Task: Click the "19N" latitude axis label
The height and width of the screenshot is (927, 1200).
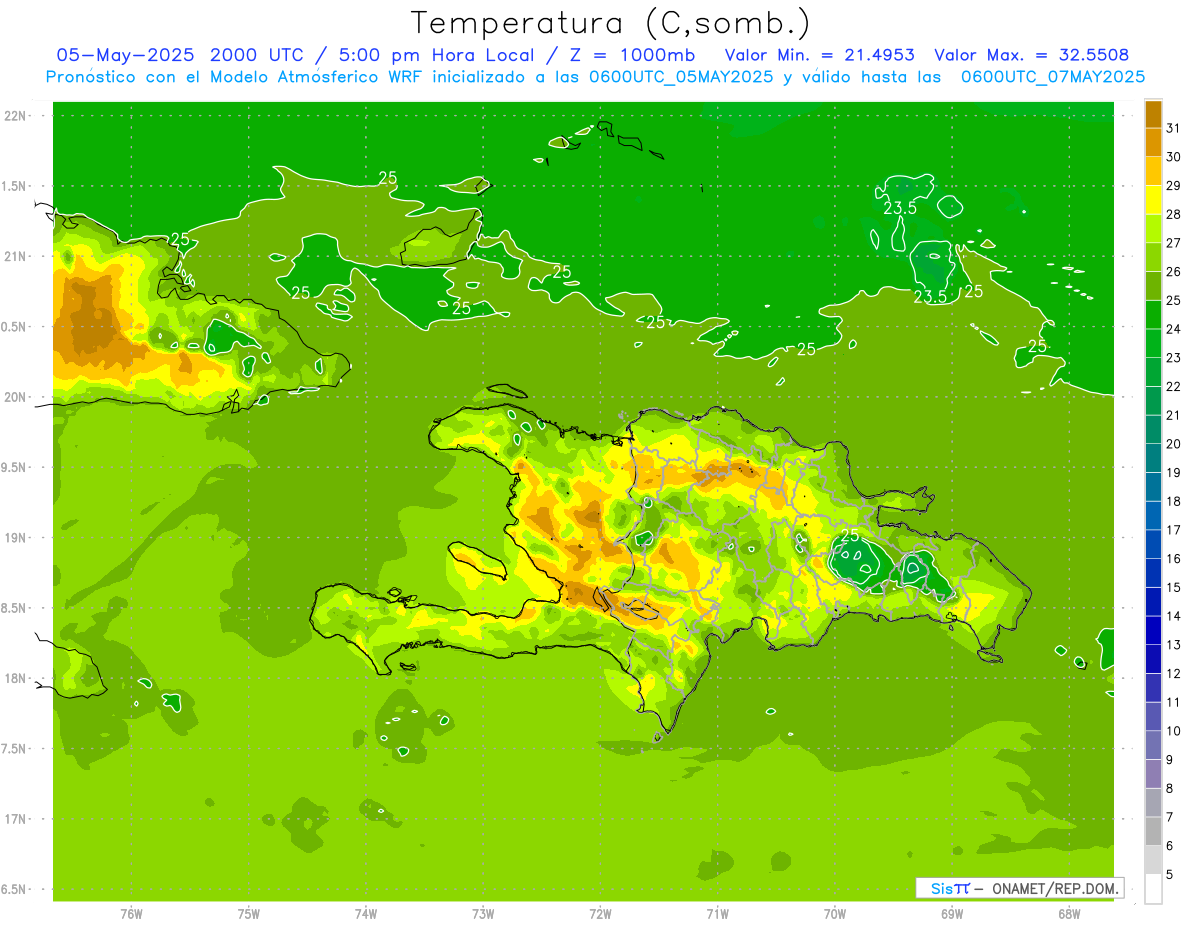Action: 15,538
